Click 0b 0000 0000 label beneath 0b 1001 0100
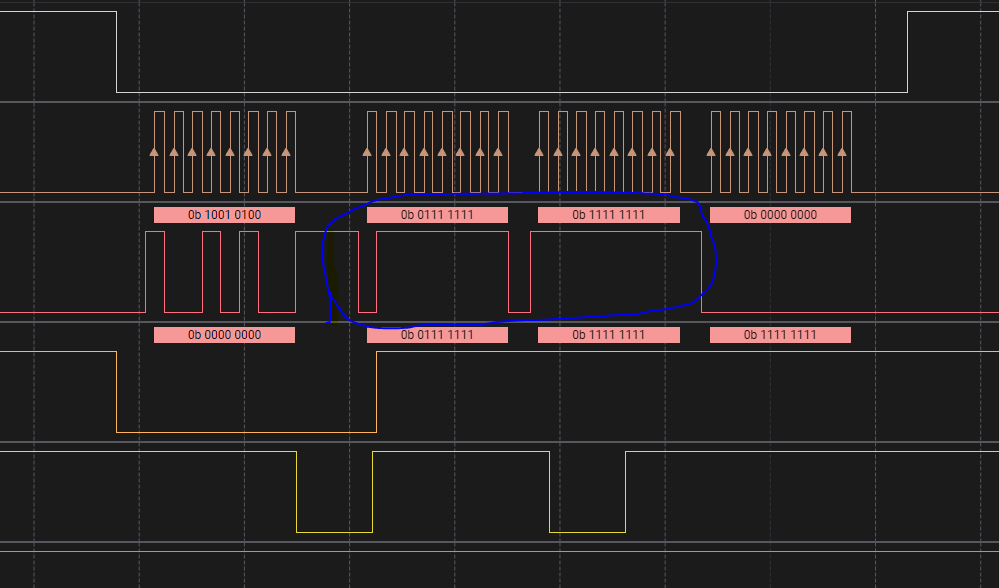The height and width of the screenshot is (588, 999). click(224, 335)
